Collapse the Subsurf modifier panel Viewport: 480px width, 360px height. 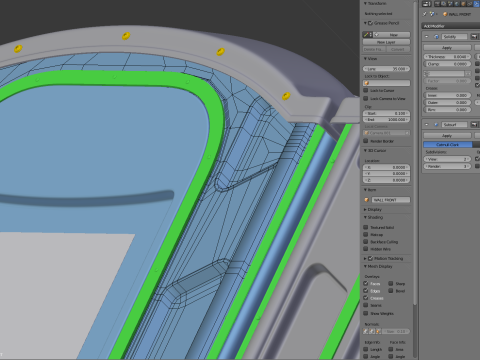click(427, 125)
